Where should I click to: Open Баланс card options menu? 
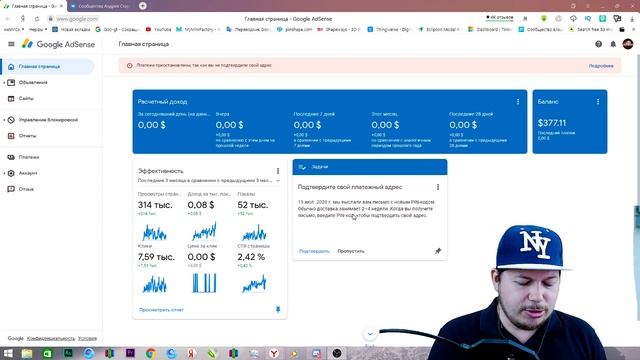598,102
